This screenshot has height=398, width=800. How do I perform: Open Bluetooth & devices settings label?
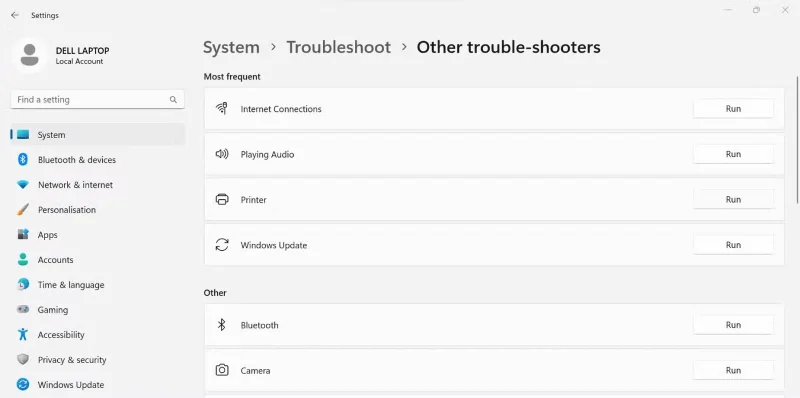[x=77, y=160]
